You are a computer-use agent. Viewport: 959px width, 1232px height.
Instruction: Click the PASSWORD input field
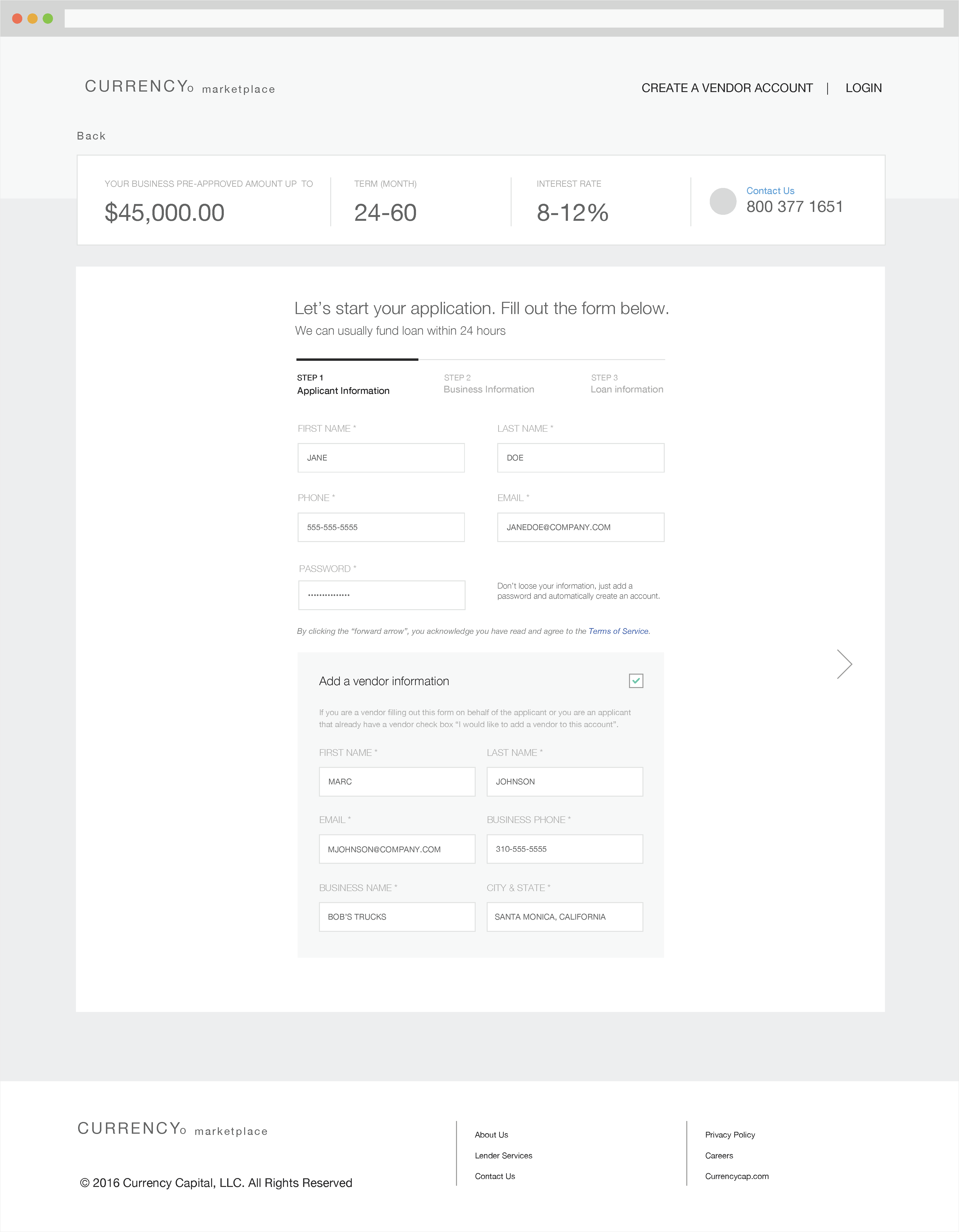381,595
